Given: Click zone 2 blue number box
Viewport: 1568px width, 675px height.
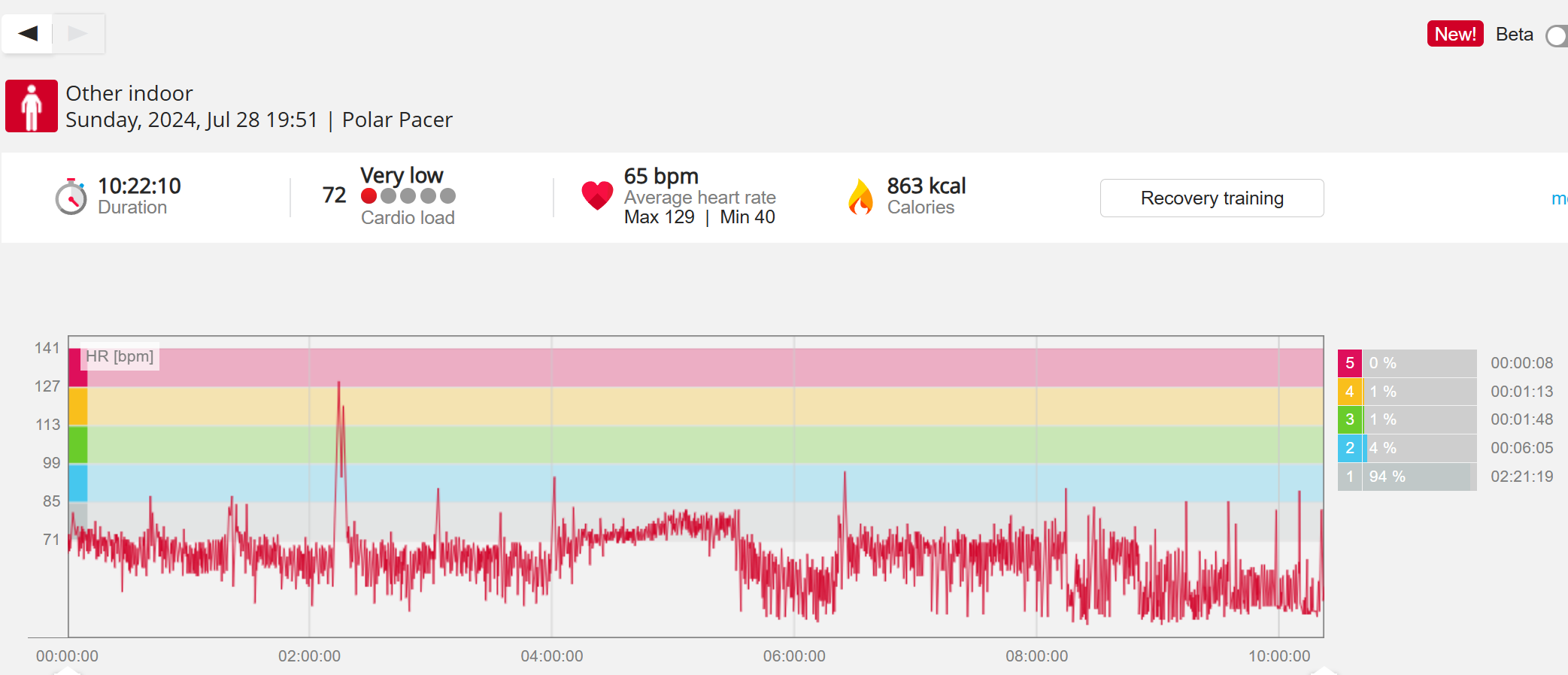Looking at the screenshot, I should [x=1349, y=448].
